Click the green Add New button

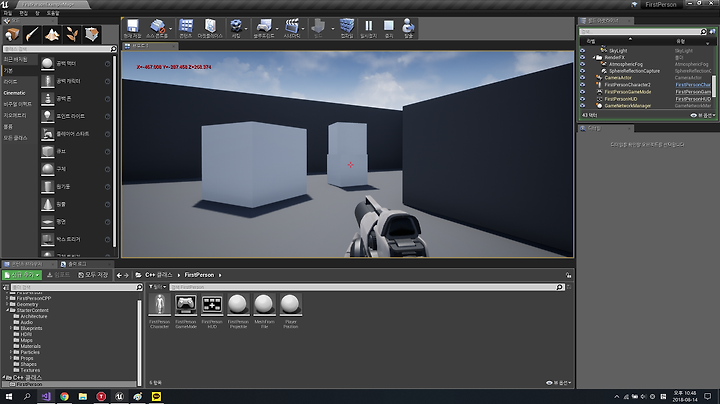coord(22,275)
